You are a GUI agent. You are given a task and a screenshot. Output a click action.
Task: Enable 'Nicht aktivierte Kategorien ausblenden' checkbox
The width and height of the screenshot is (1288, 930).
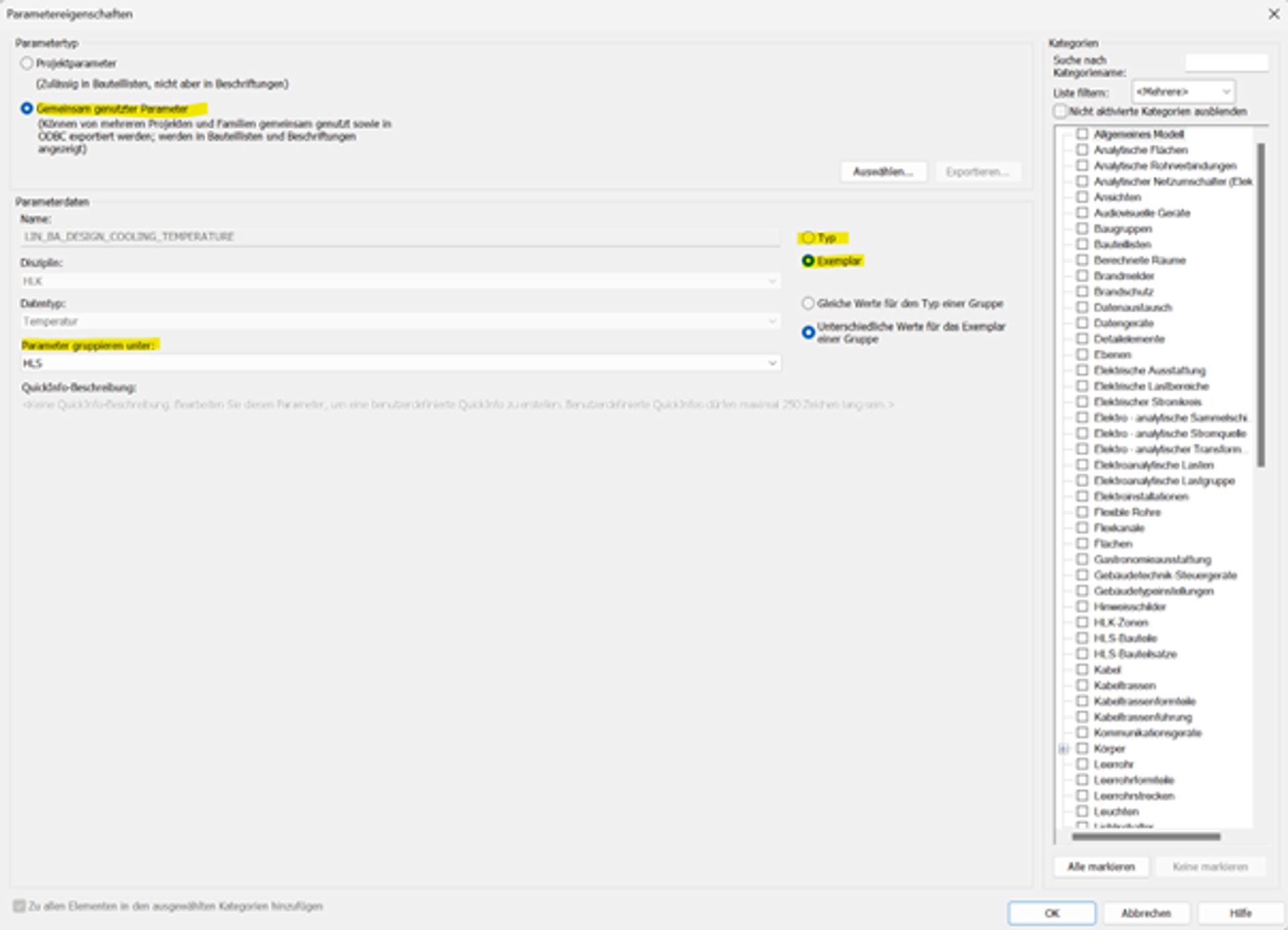(x=1060, y=111)
